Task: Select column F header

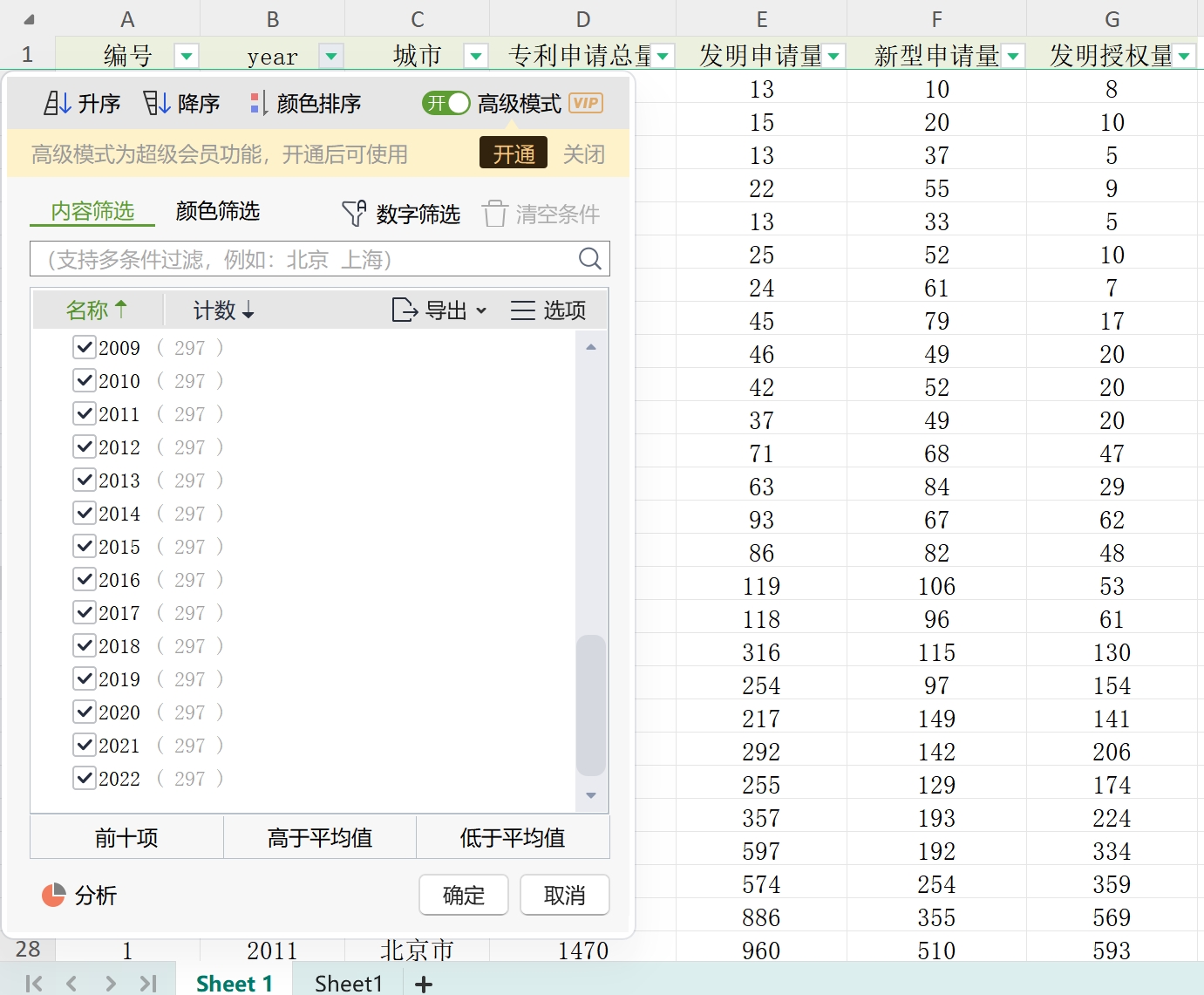Action: click(937, 18)
